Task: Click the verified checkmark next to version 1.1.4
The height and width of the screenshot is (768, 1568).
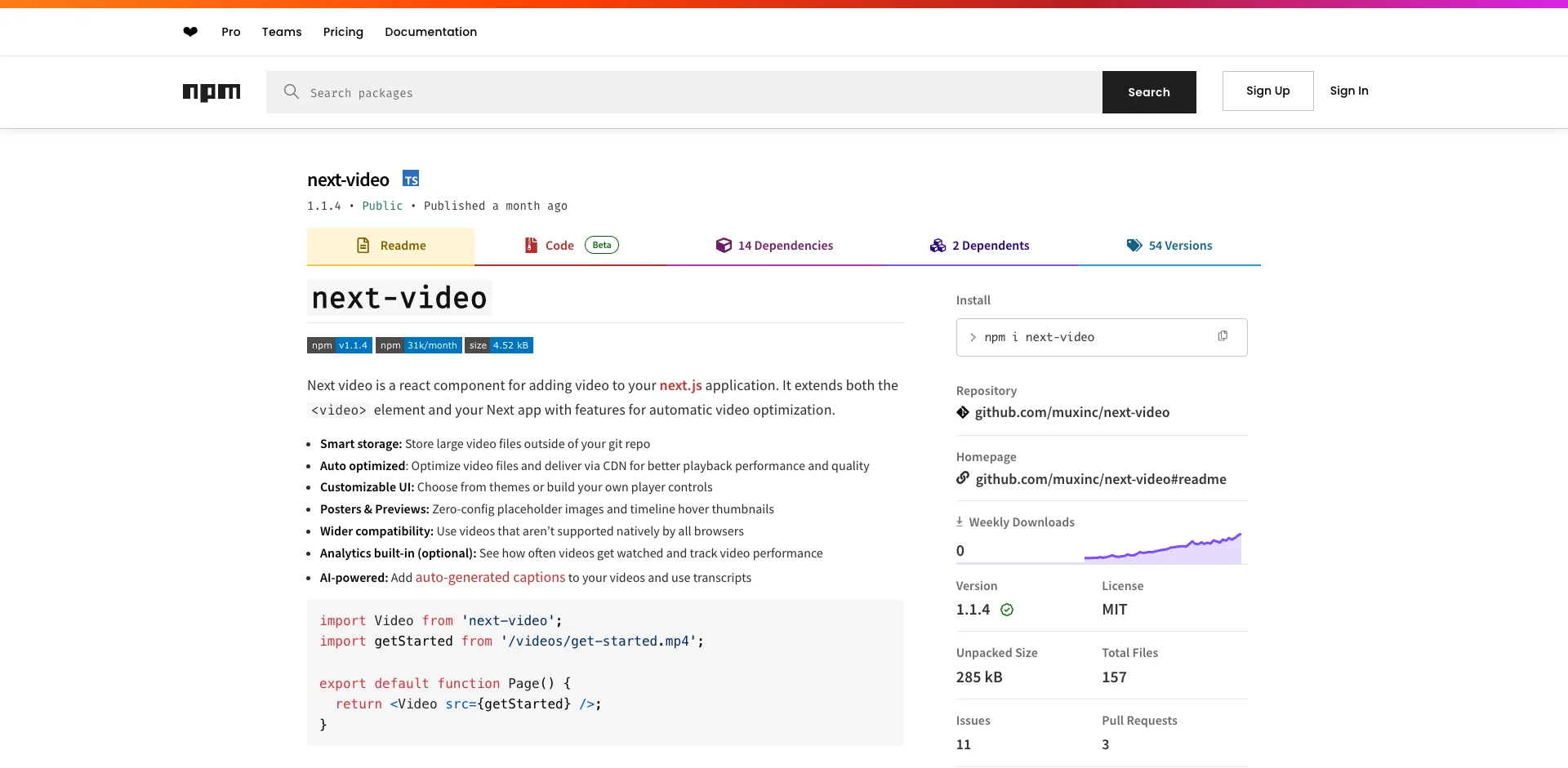Action: pyautogui.click(x=1007, y=610)
